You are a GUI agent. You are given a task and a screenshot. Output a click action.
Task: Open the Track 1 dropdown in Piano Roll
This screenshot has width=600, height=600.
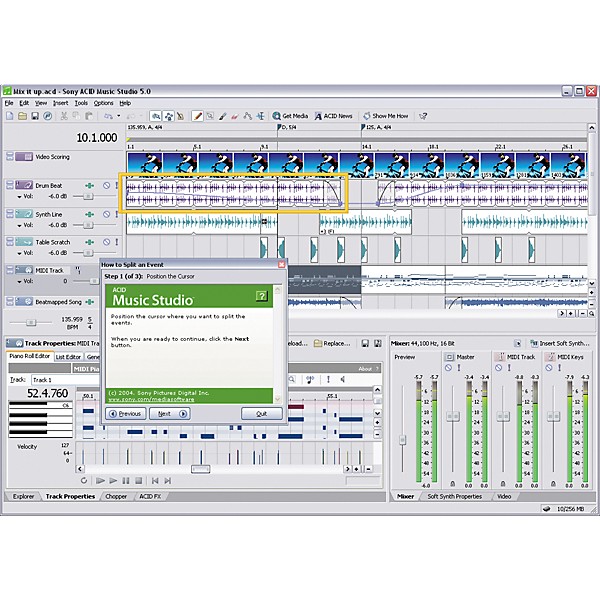65,380
